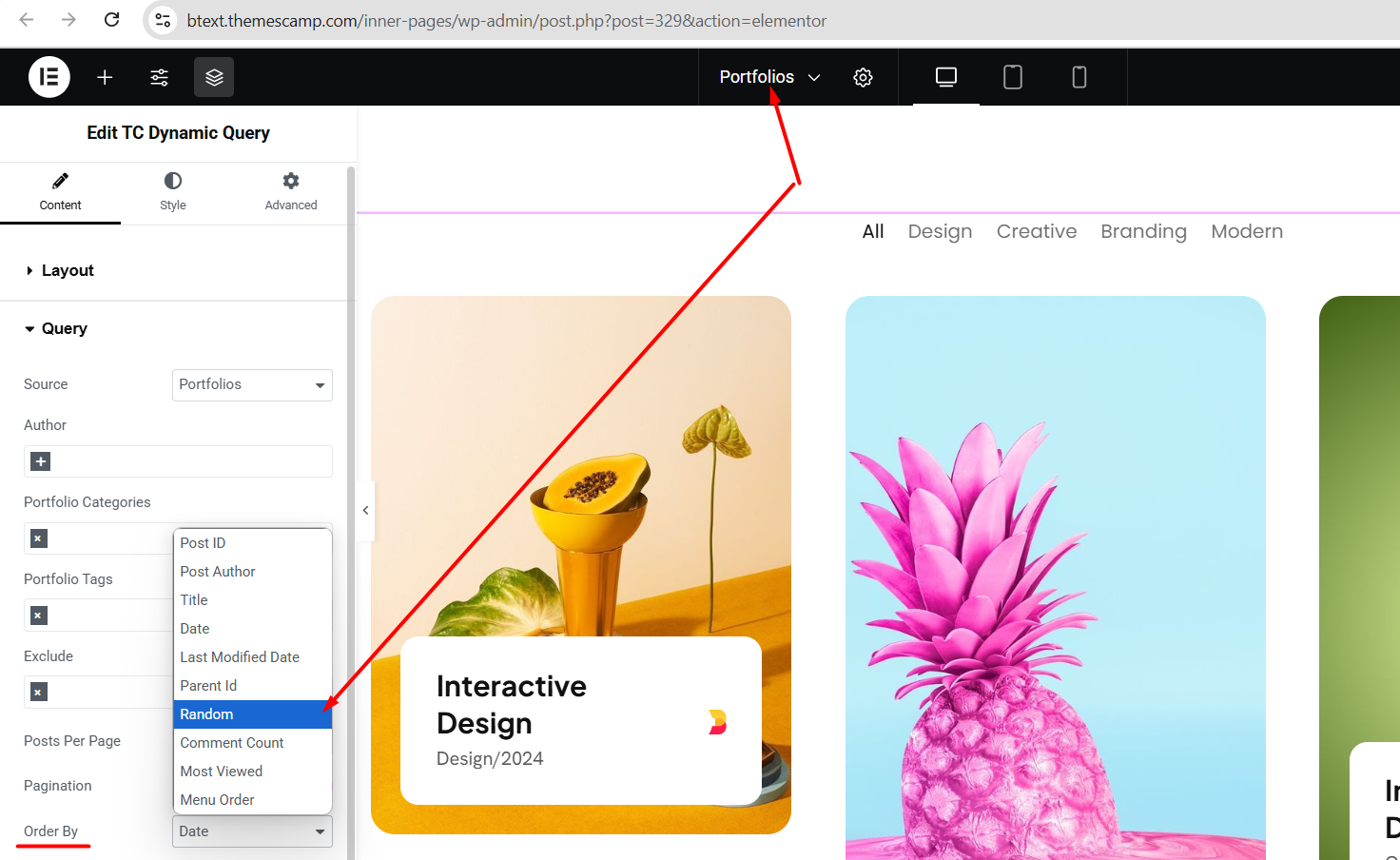Filter portfolio by Creative

(x=1037, y=231)
